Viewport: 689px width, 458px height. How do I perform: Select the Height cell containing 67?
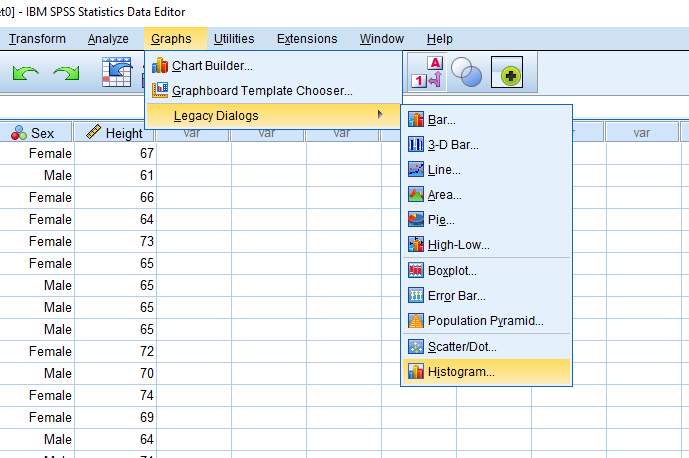coord(116,153)
